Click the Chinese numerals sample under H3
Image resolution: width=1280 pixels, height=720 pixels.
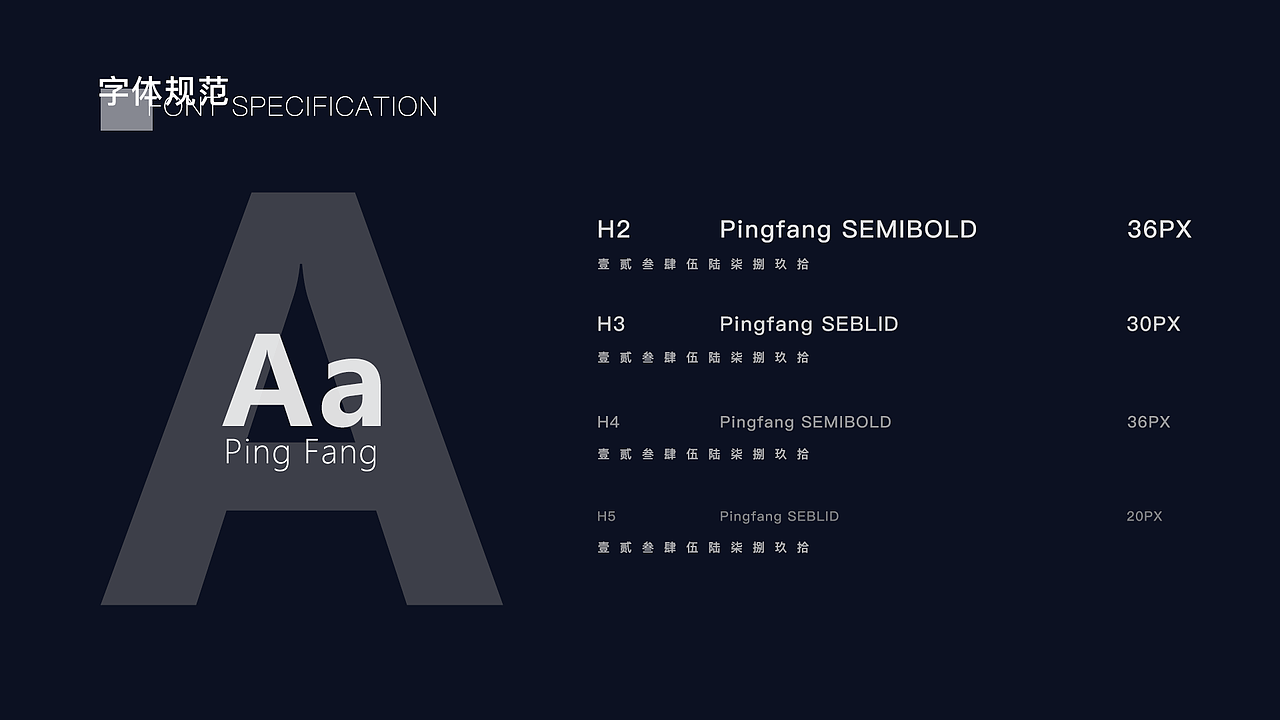coord(703,357)
